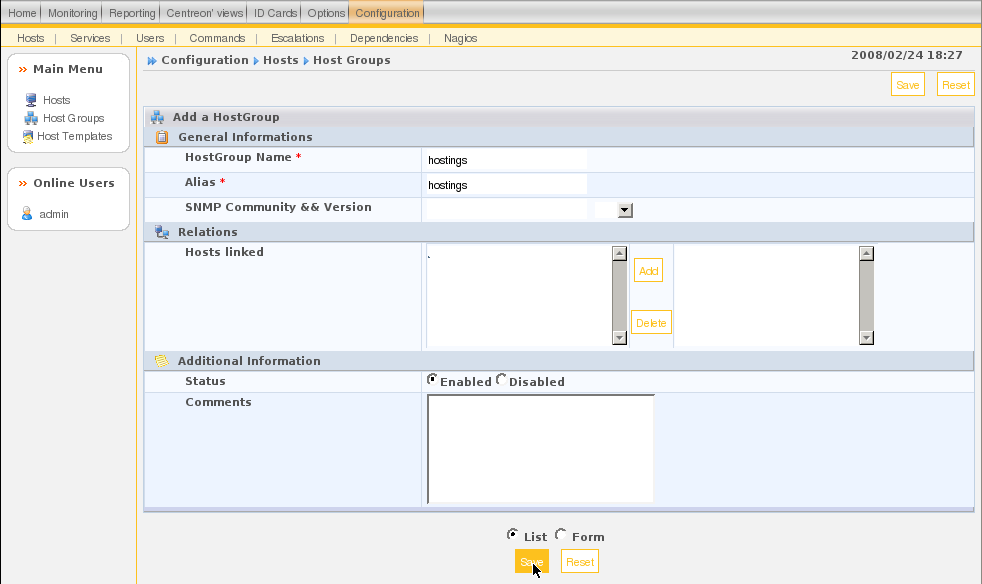Click the top Save button
Screen dimensions: 982x584
(x=907, y=85)
